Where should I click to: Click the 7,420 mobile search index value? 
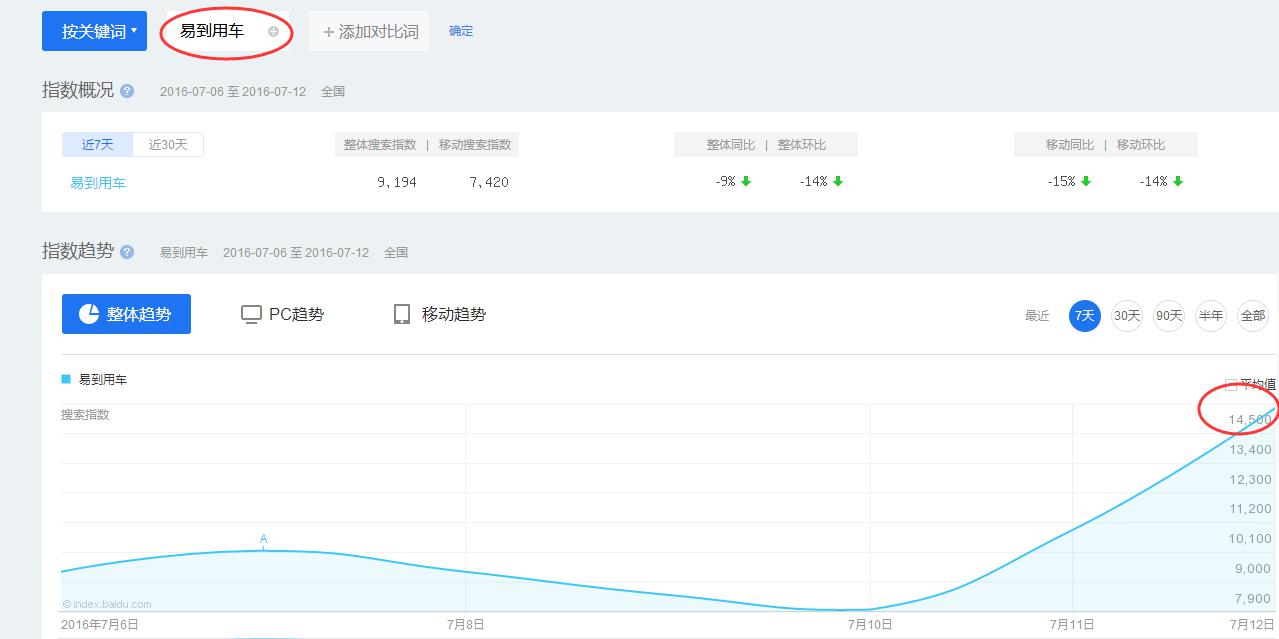tap(489, 182)
